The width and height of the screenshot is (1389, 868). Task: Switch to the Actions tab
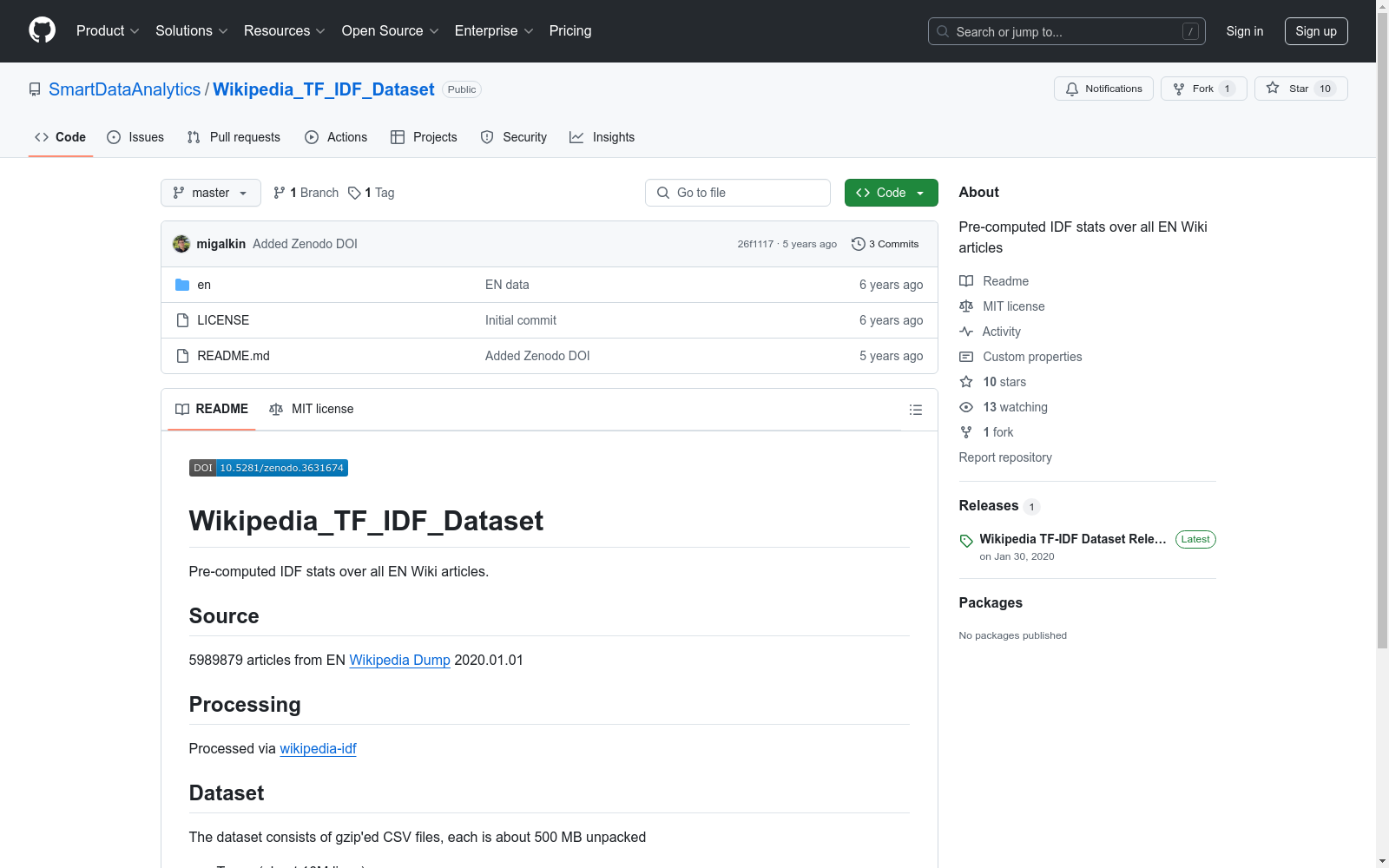click(336, 137)
